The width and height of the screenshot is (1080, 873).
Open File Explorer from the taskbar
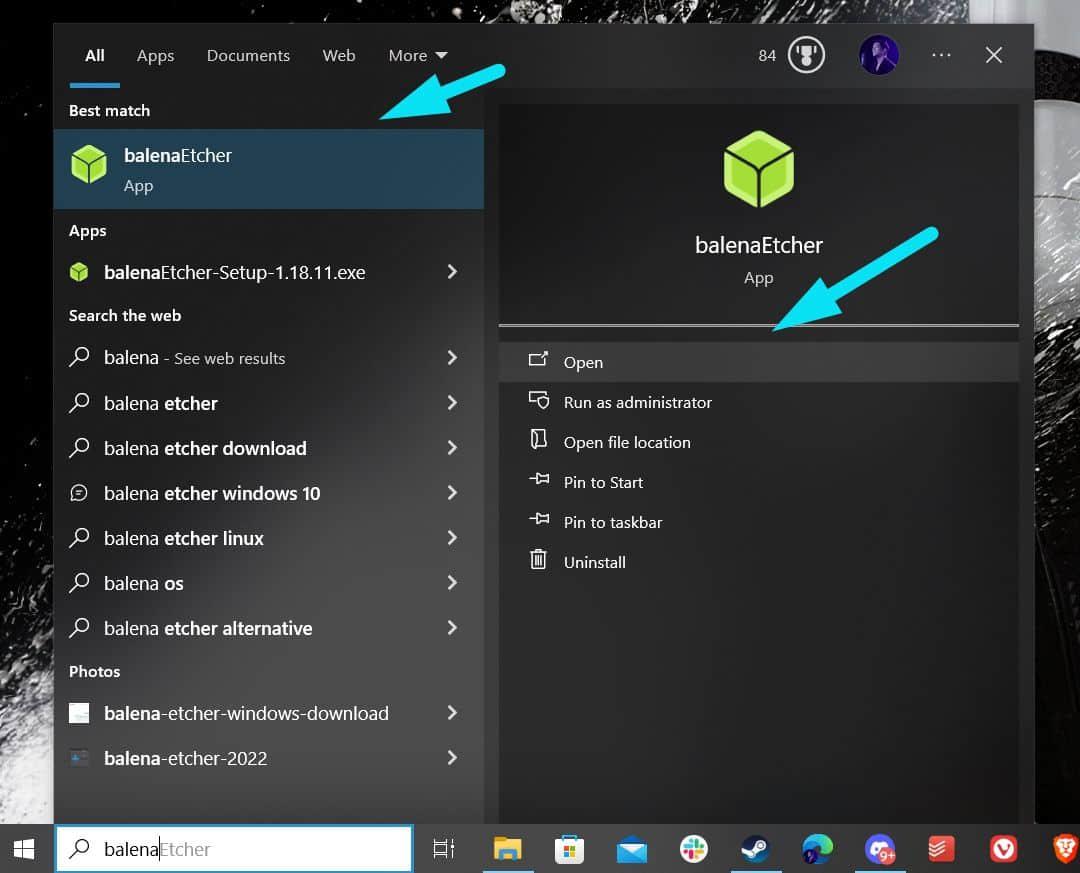pyautogui.click(x=508, y=849)
